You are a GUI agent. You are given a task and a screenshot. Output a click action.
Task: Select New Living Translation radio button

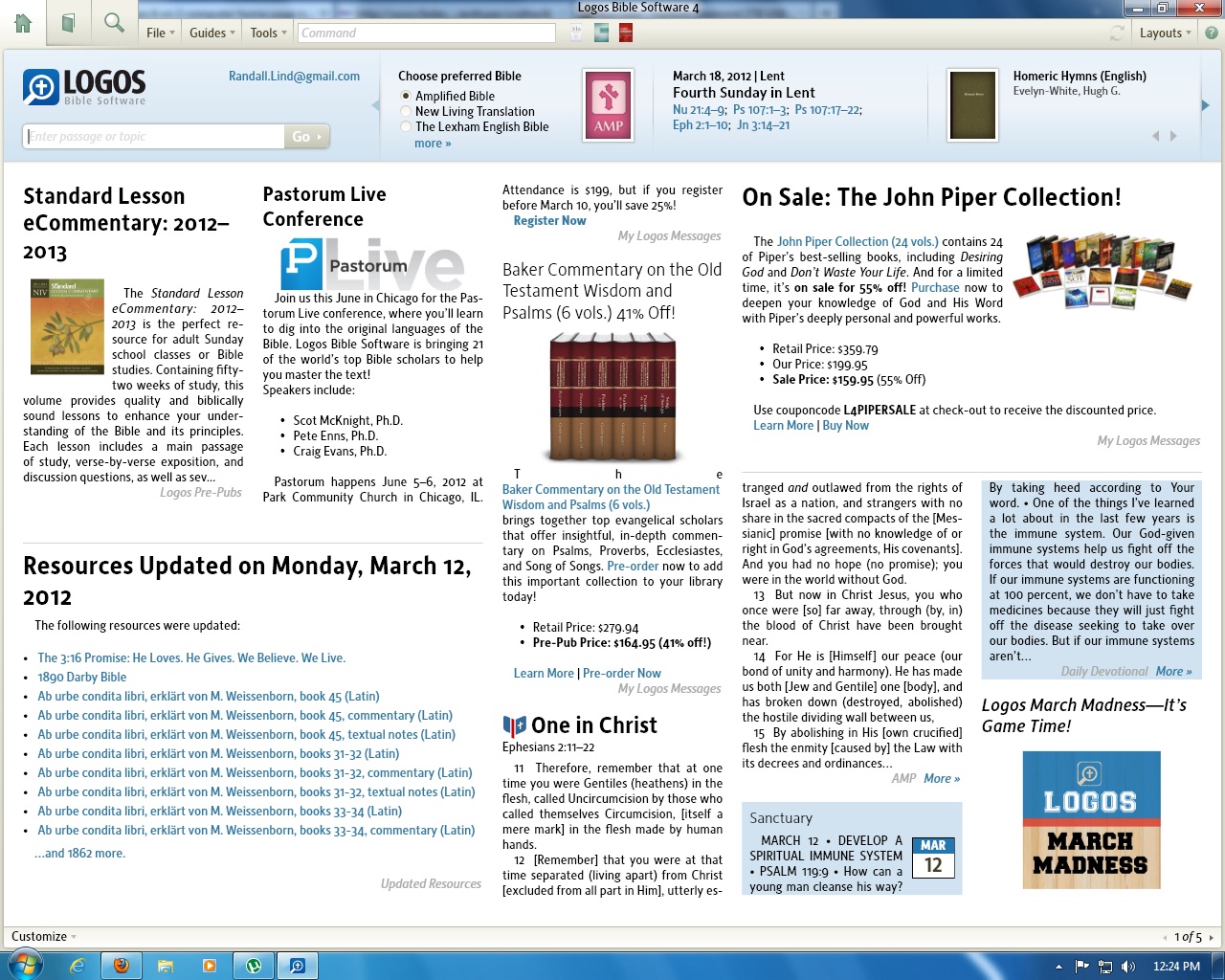point(406,111)
